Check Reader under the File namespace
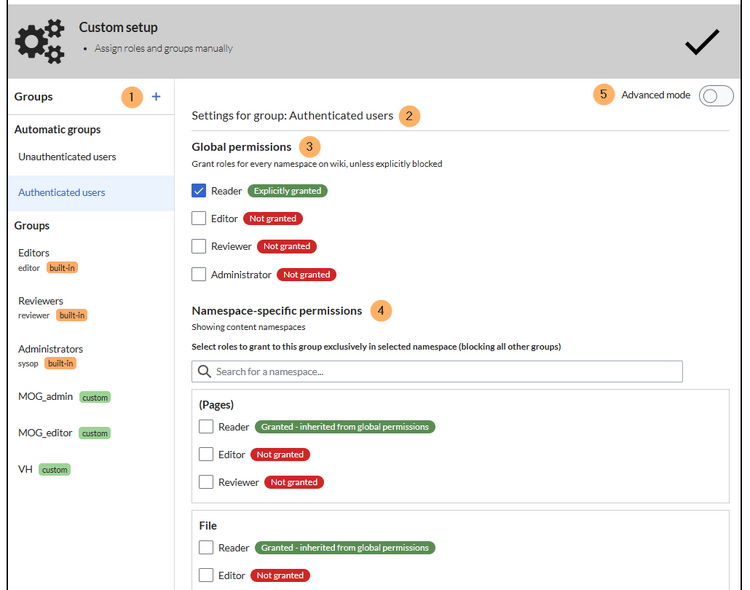Viewport: 750px width, 590px height. click(206, 548)
